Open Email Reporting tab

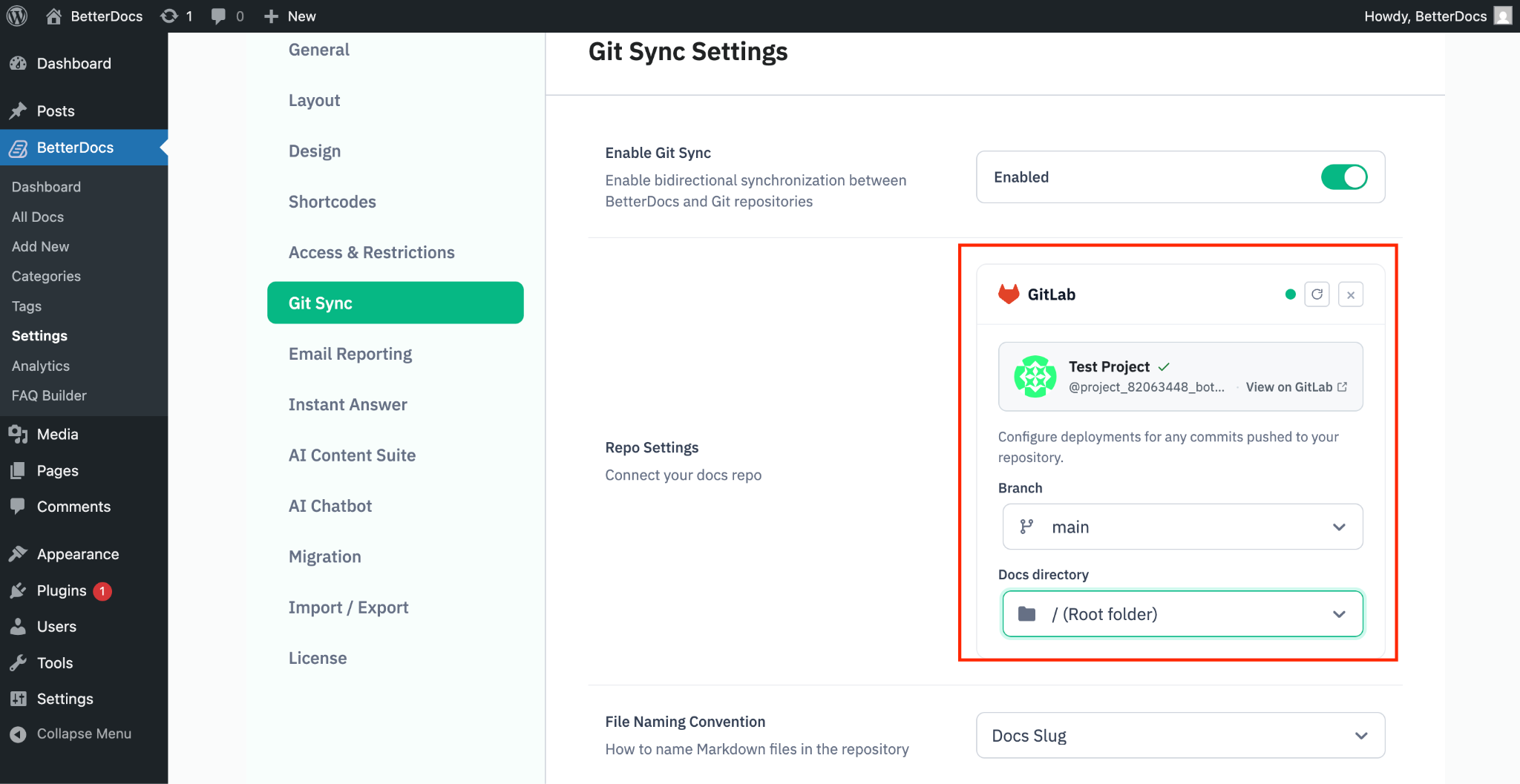(350, 354)
